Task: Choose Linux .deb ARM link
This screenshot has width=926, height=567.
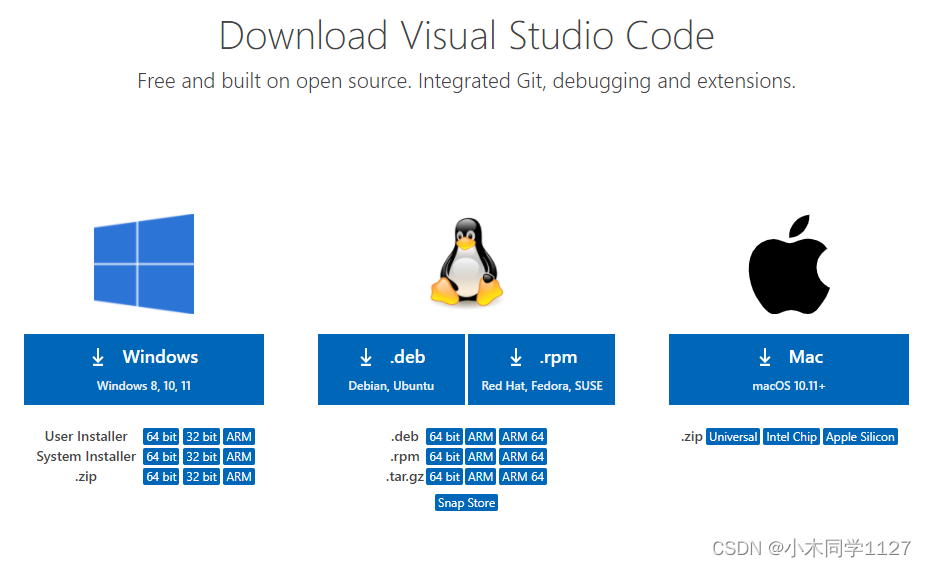Action: click(481, 436)
